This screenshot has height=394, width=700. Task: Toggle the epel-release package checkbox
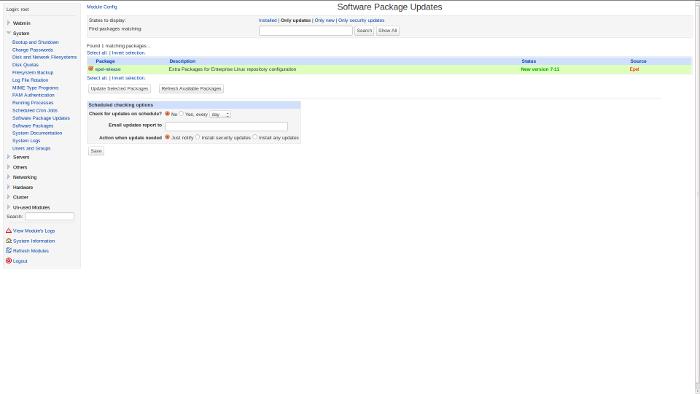coord(91,69)
